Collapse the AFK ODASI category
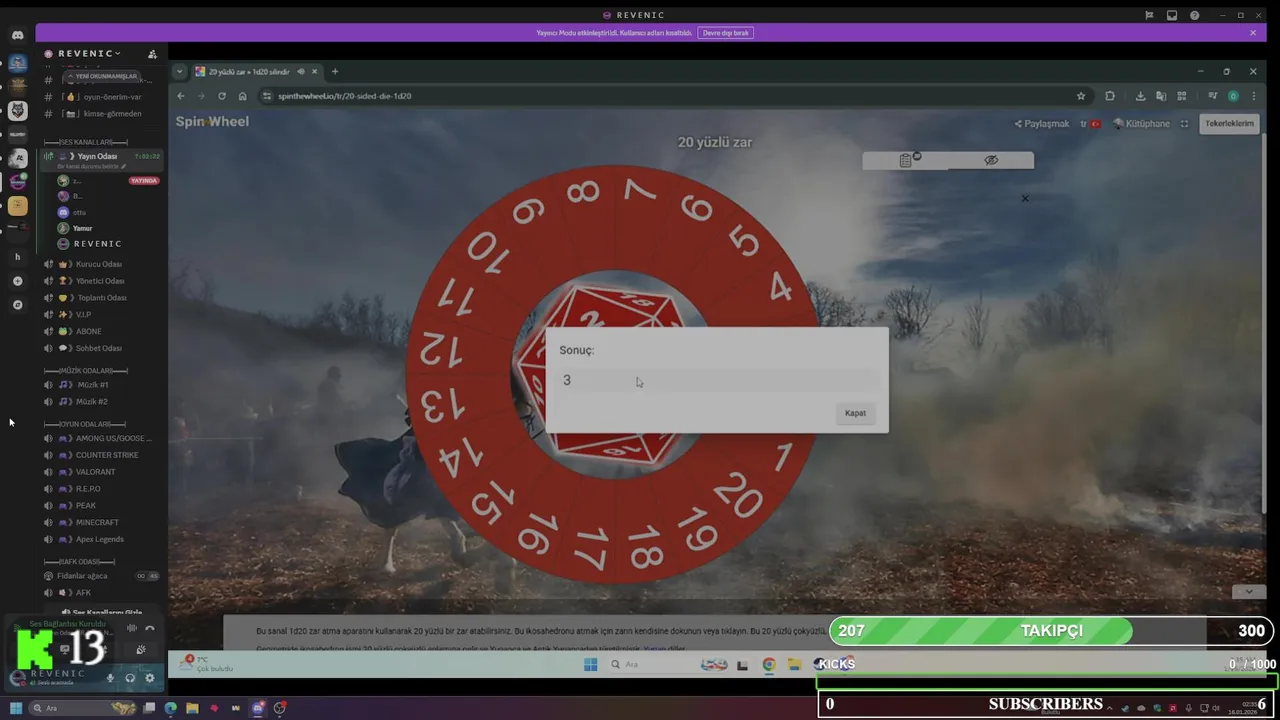Viewport: 1280px width, 720px height. [80, 562]
